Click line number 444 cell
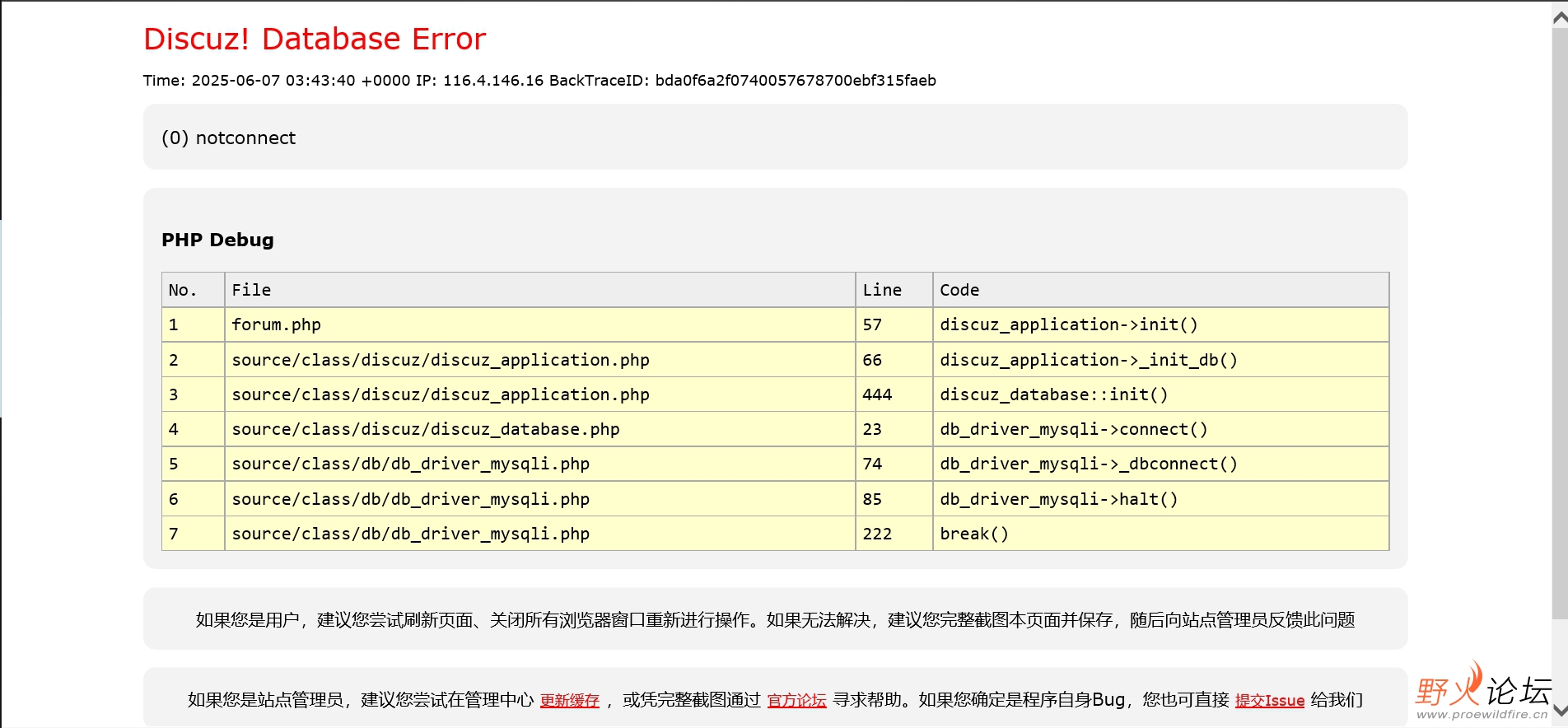The width and height of the screenshot is (1568, 728). pyautogui.click(x=894, y=394)
